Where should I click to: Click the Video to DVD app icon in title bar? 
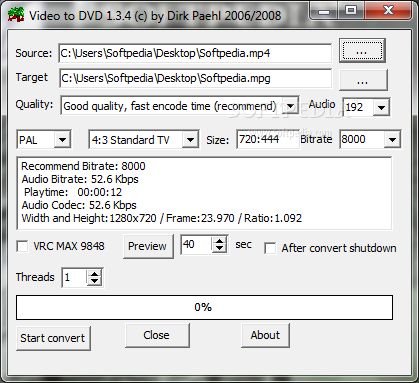15,15
